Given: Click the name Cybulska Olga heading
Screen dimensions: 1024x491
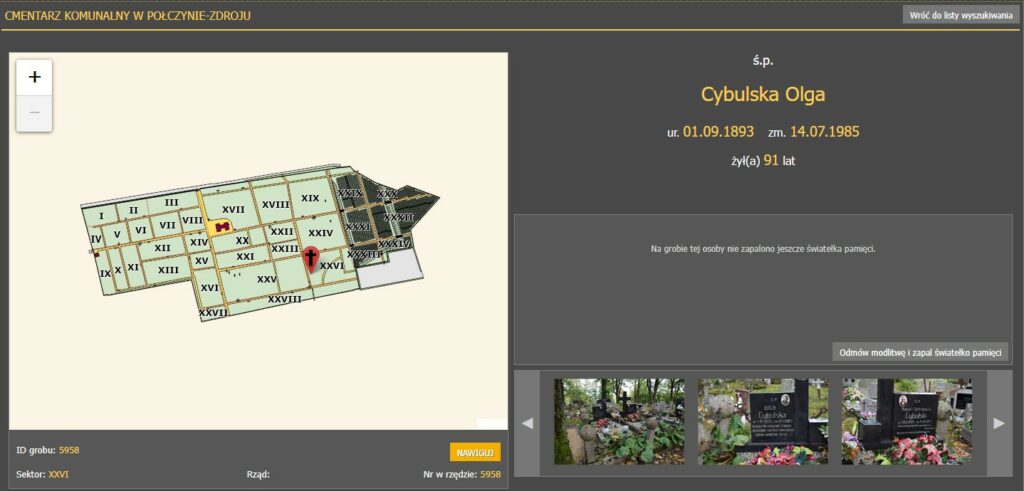Looking at the screenshot, I should pyautogui.click(x=763, y=95).
